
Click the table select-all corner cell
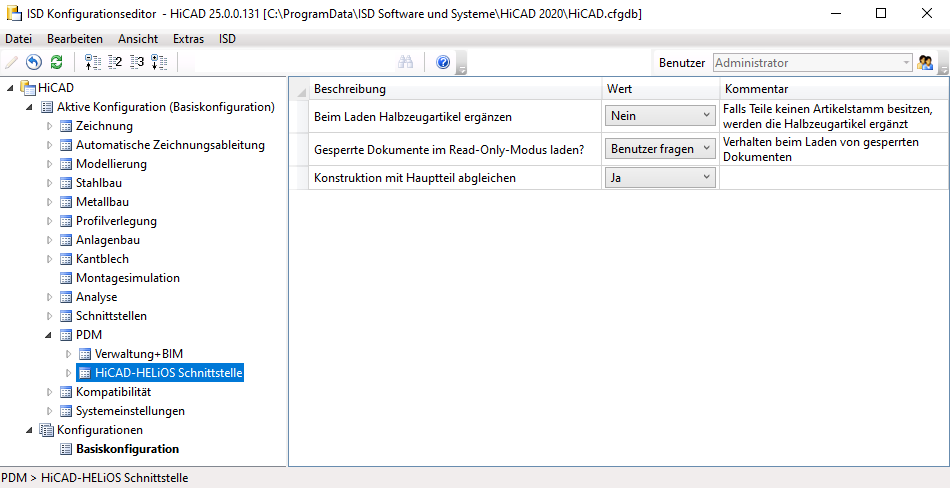299,89
